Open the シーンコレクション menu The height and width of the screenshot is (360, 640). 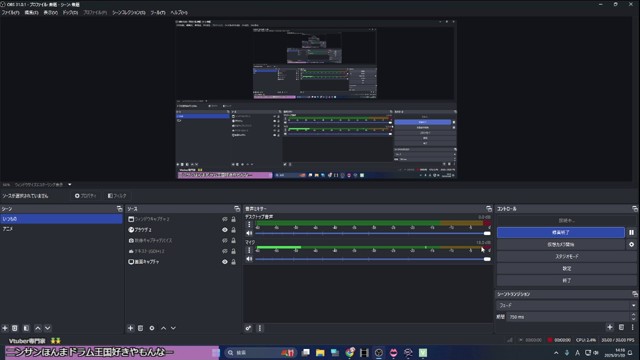point(129,13)
